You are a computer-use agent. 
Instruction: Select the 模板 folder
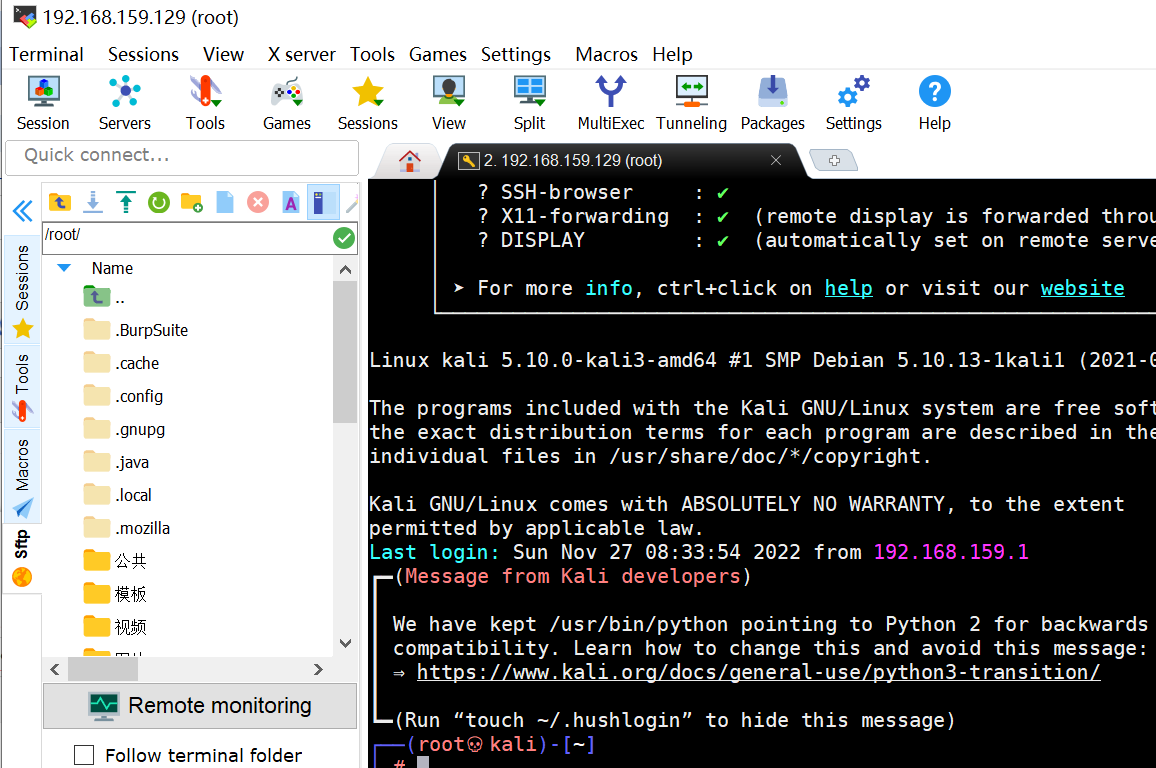tap(116, 594)
